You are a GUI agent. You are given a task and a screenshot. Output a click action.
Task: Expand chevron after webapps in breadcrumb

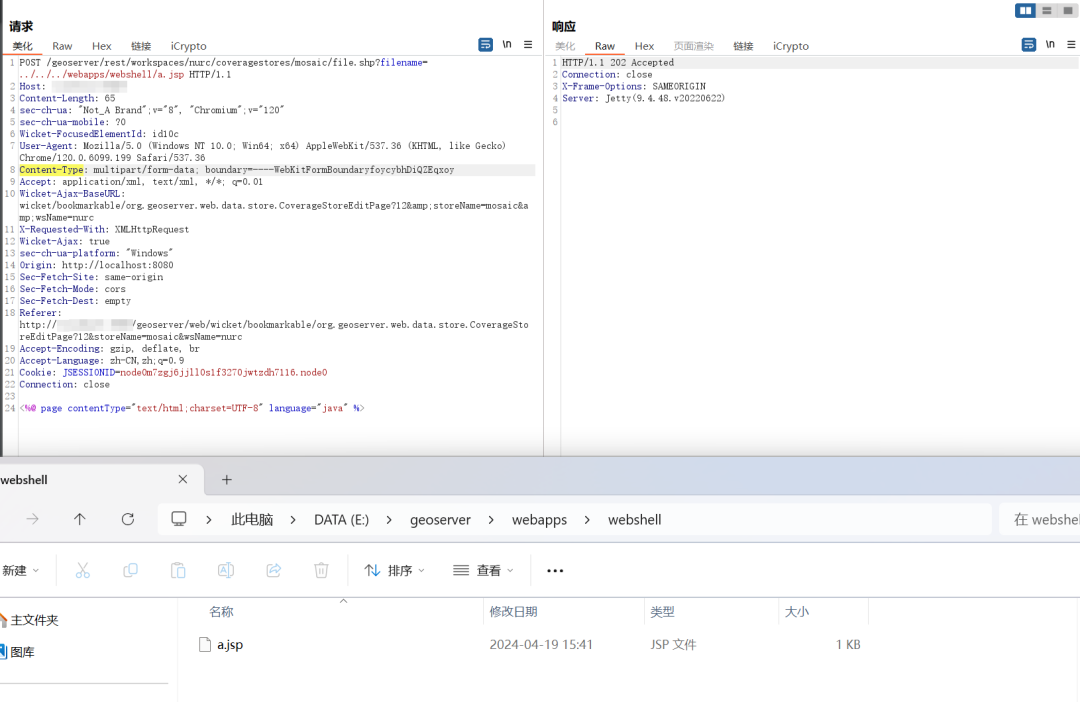(587, 519)
